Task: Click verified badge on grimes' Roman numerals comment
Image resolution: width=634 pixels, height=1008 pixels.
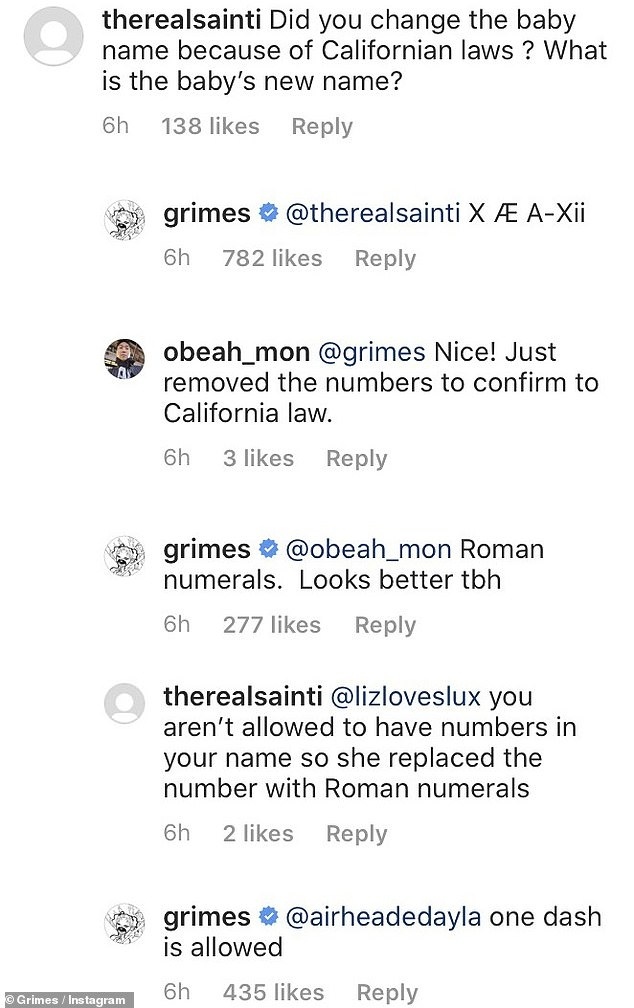Action: [x=267, y=549]
